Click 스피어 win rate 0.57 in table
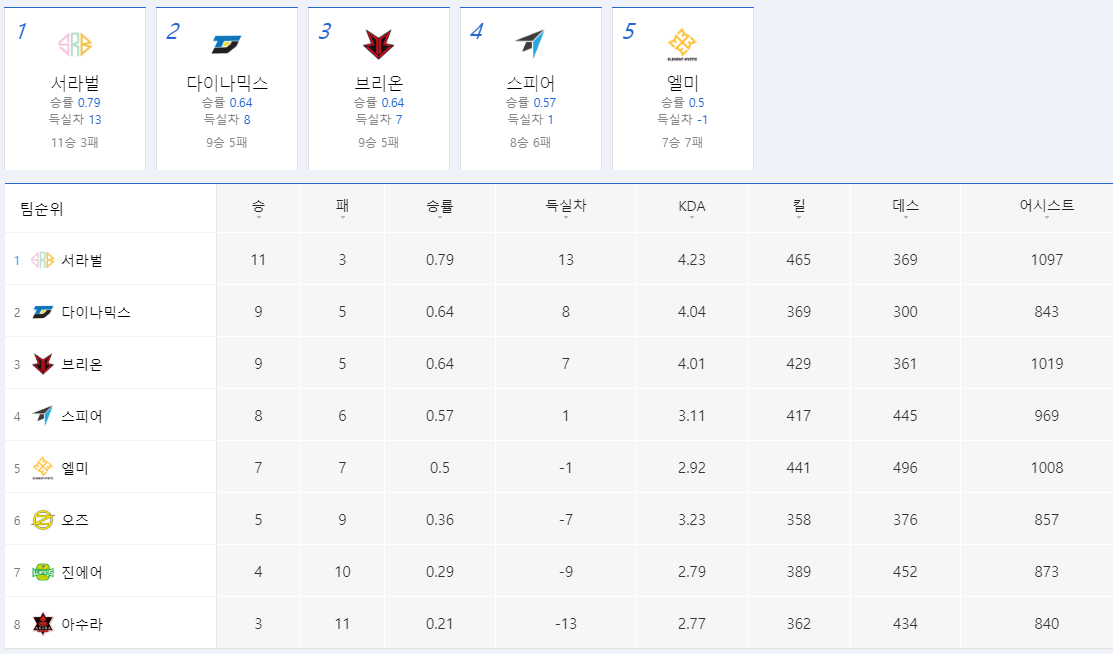Screen dimensions: 1113x654 click(439, 415)
